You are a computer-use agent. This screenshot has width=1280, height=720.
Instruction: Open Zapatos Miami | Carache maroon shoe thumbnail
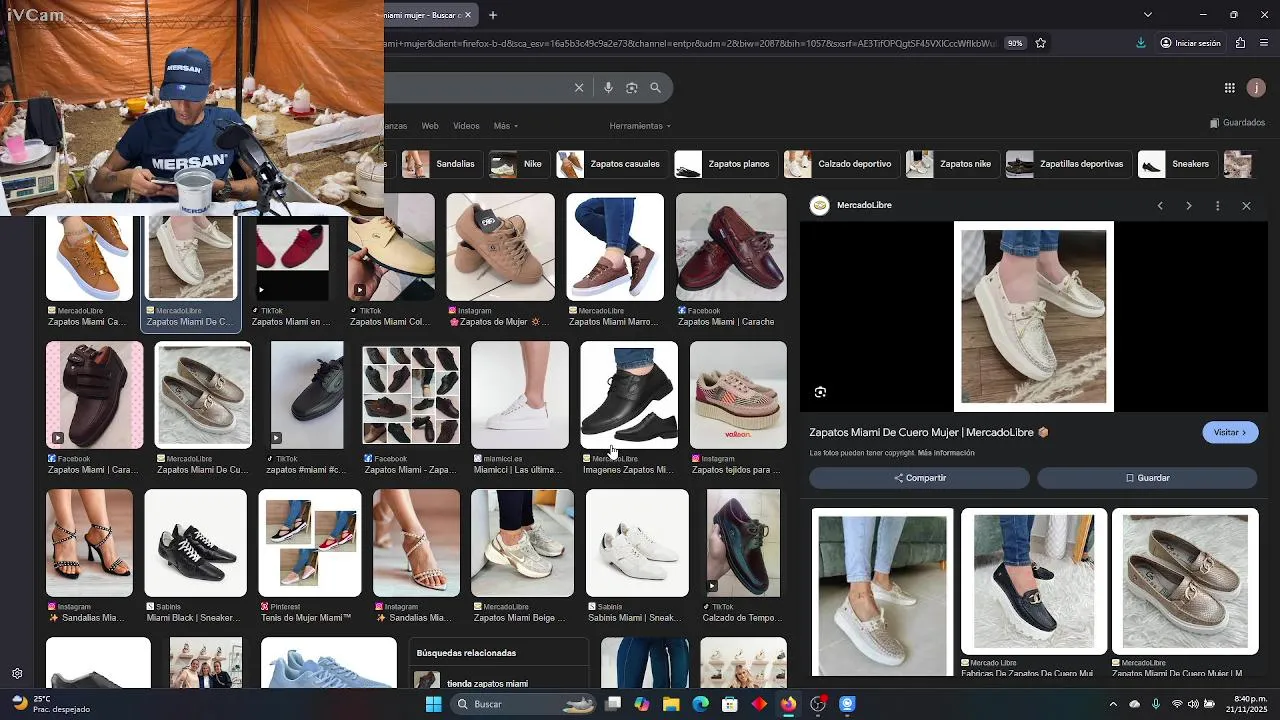tap(731, 247)
